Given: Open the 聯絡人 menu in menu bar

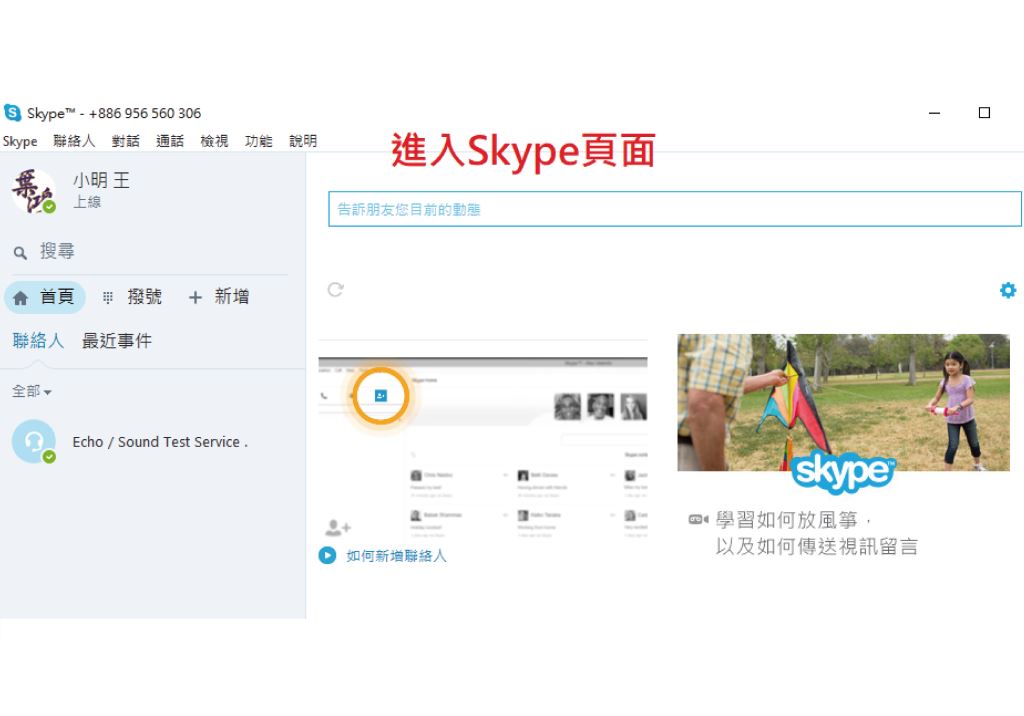Looking at the screenshot, I should (x=74, y=141).
